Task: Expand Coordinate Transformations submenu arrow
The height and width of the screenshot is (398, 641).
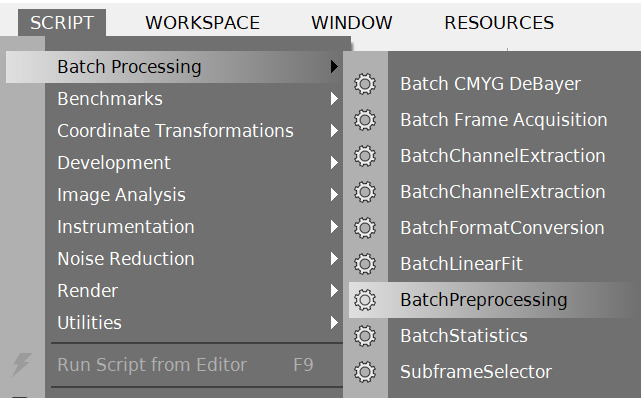Action: tap(334, 131)
